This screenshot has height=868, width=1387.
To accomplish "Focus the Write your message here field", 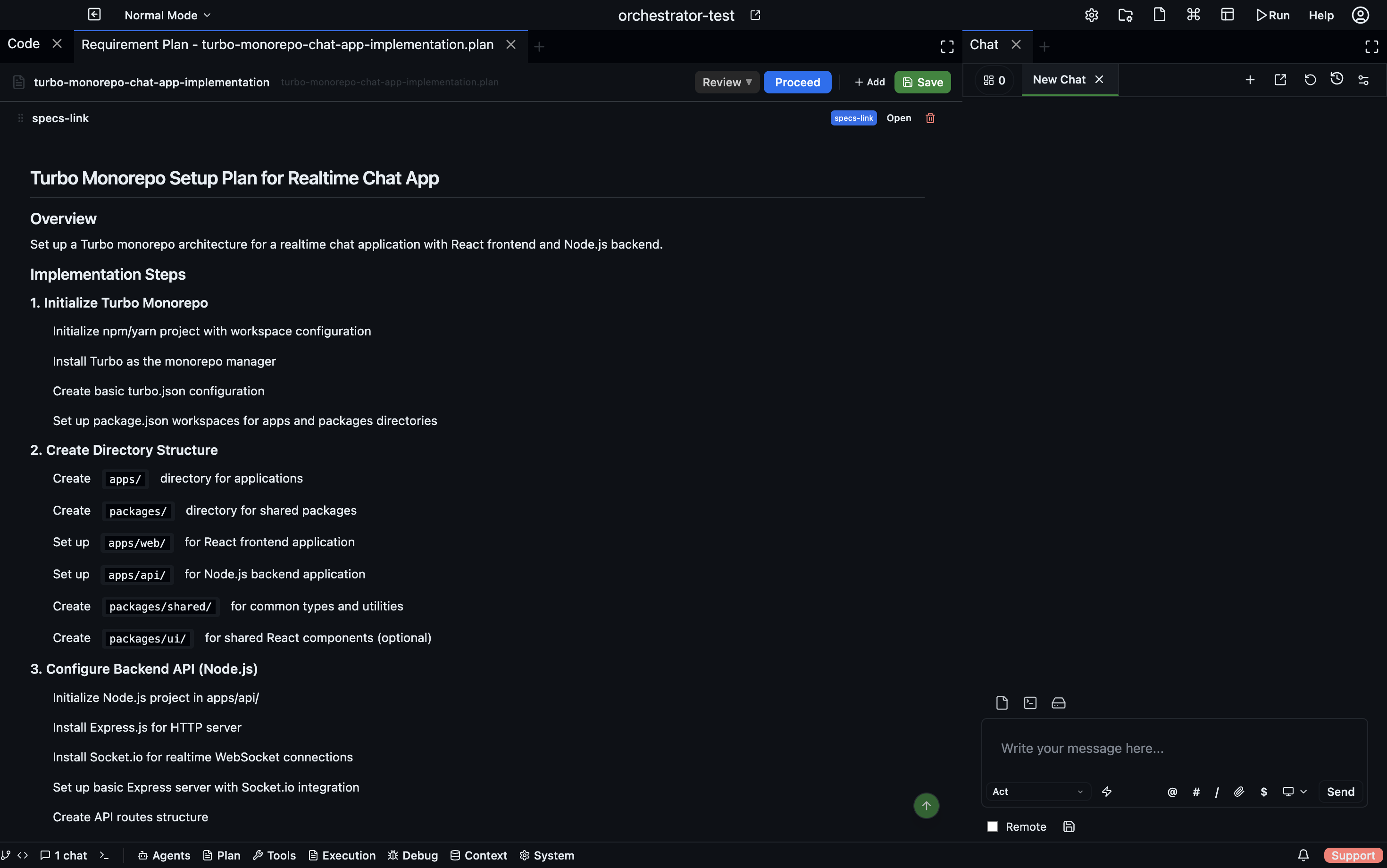I will 1174,748.
